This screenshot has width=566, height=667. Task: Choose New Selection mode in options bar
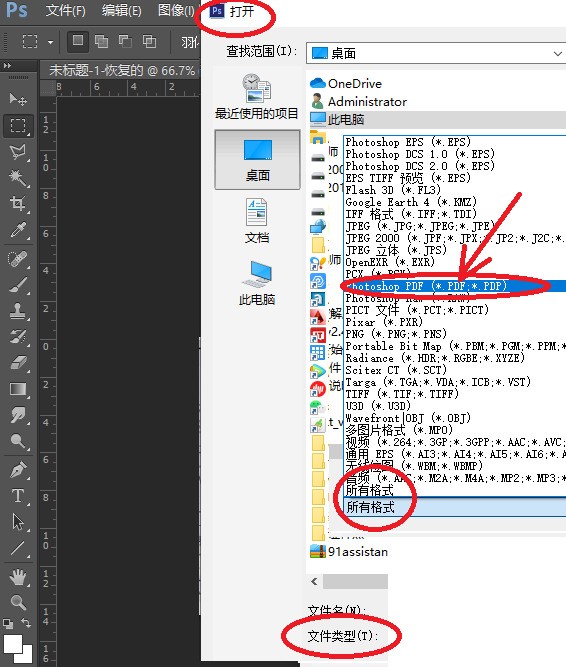[x=78, y=41]
